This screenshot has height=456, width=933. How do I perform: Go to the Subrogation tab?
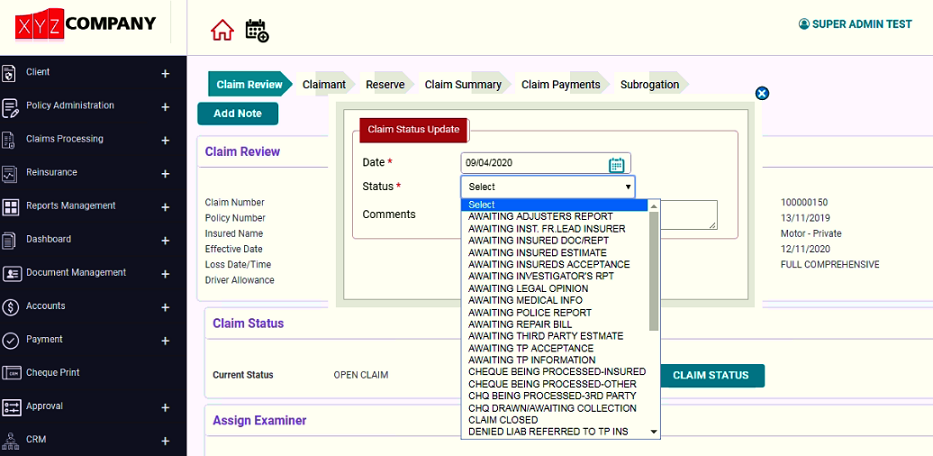point(649,85)
